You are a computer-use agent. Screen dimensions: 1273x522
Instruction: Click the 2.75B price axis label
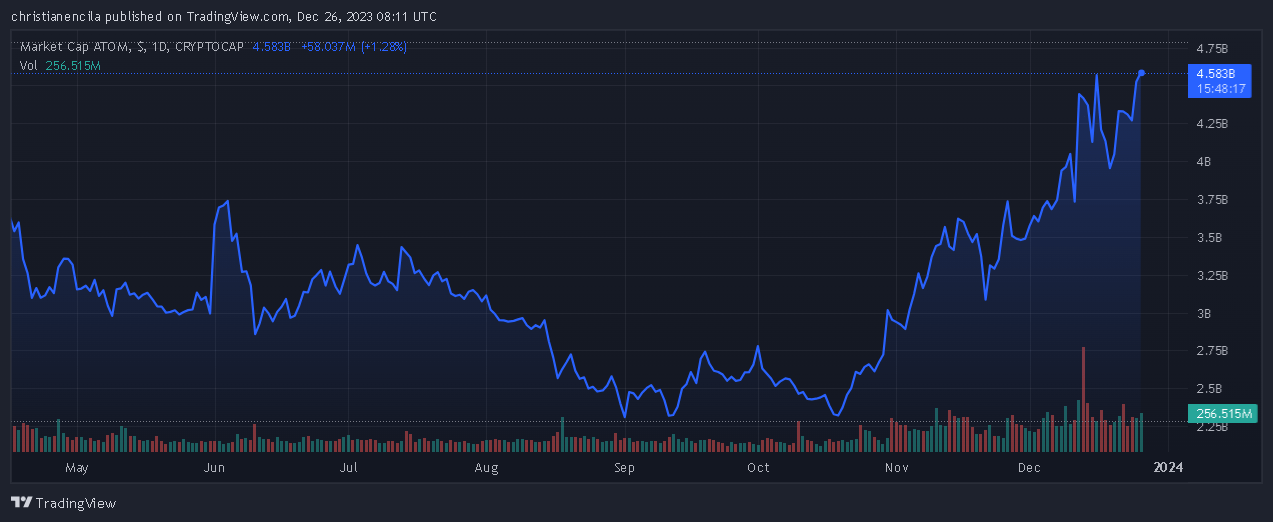tap(1212, 351)
